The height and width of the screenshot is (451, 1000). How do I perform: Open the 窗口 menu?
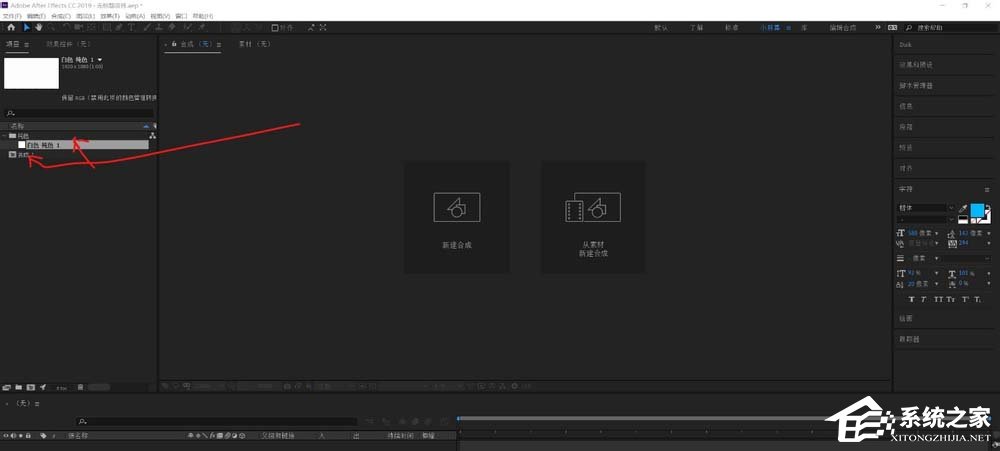tap(182, 16)
